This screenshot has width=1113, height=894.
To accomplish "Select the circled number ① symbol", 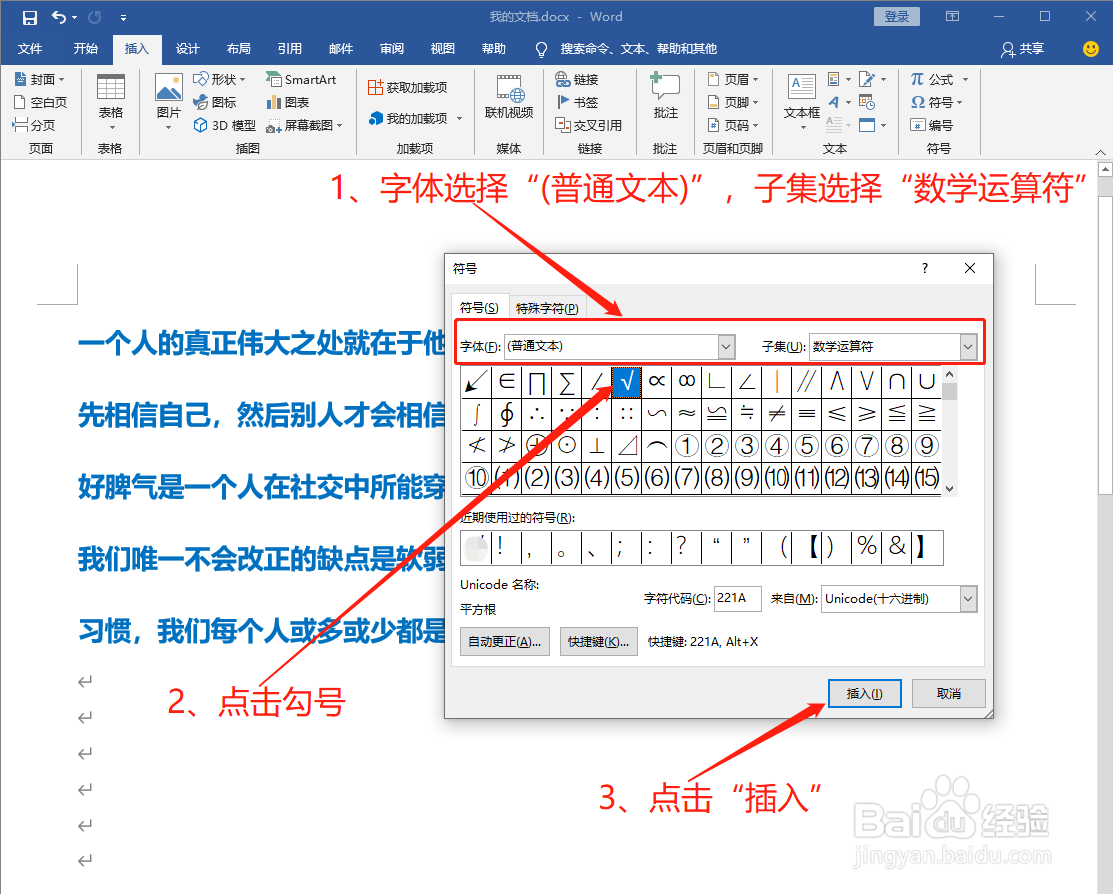I will pos(686,445).
